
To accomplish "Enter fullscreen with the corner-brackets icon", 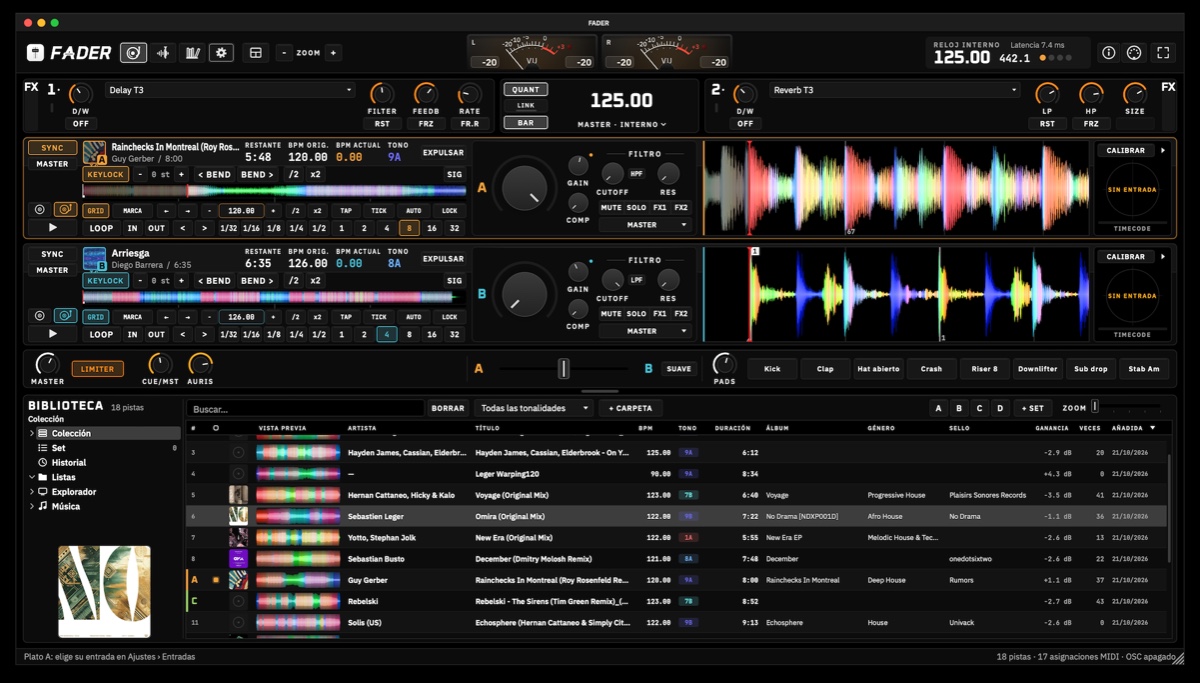I will (x=1163, y=53).
